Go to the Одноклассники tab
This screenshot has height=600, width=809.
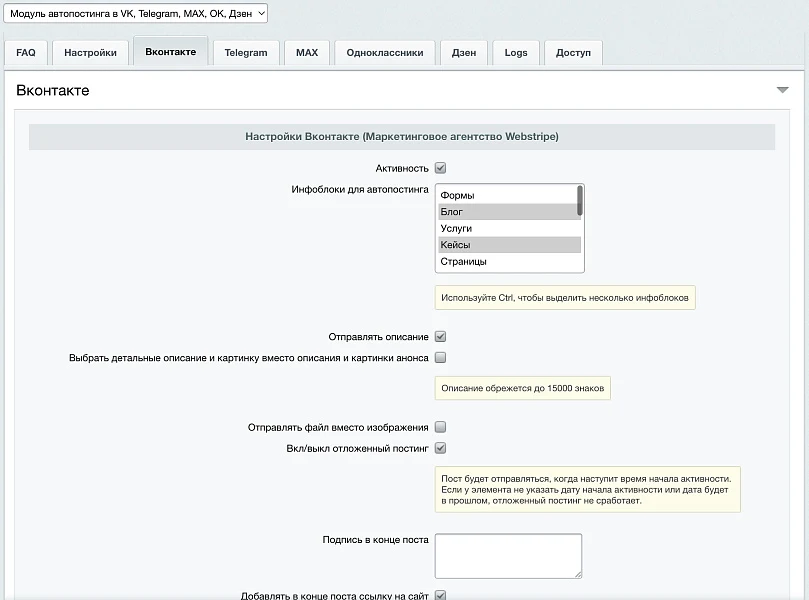point(385,53)
